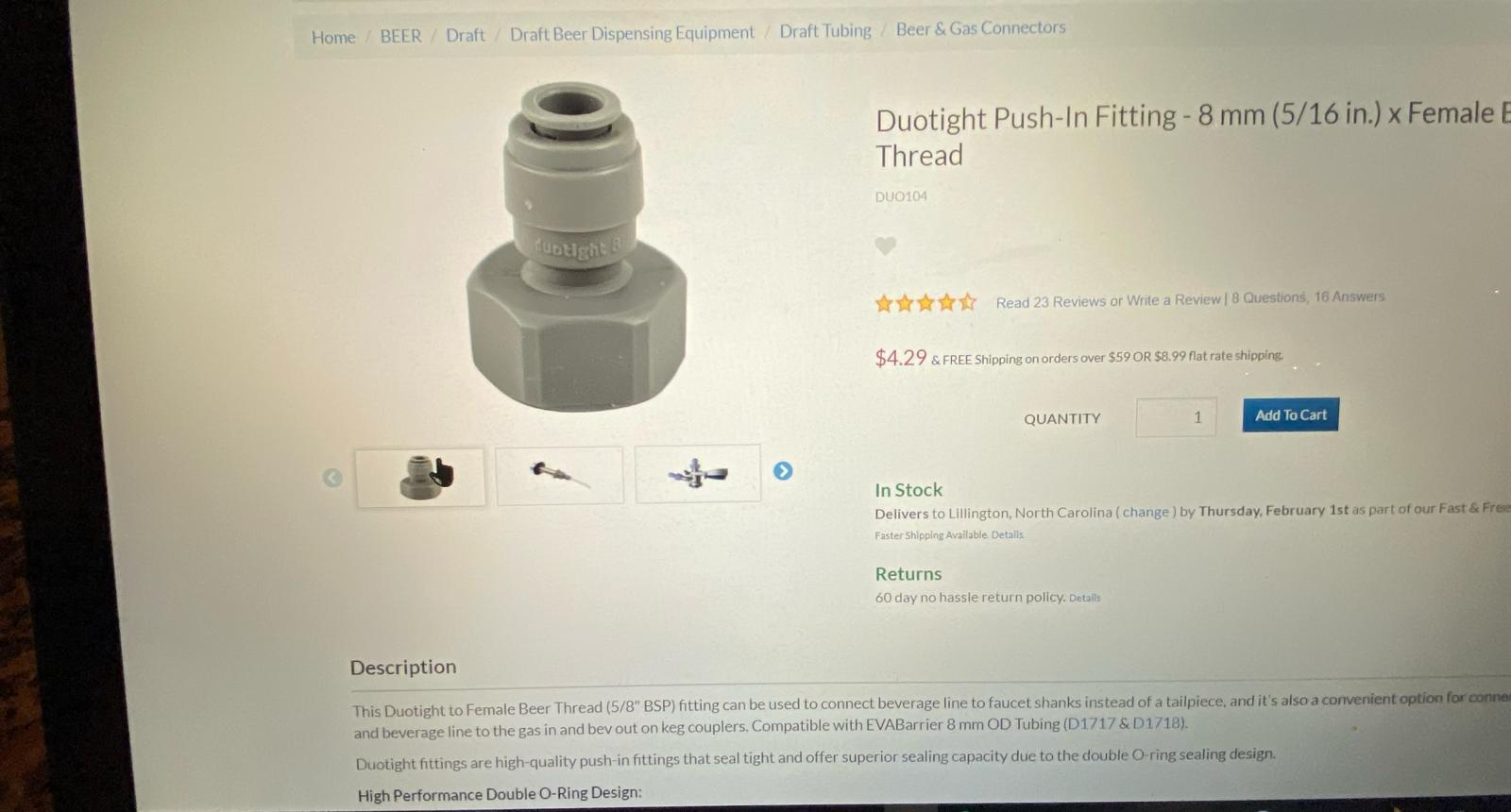Click change delivery location link
This screenshot has height=812, width=1511.
coord(1146,512)
